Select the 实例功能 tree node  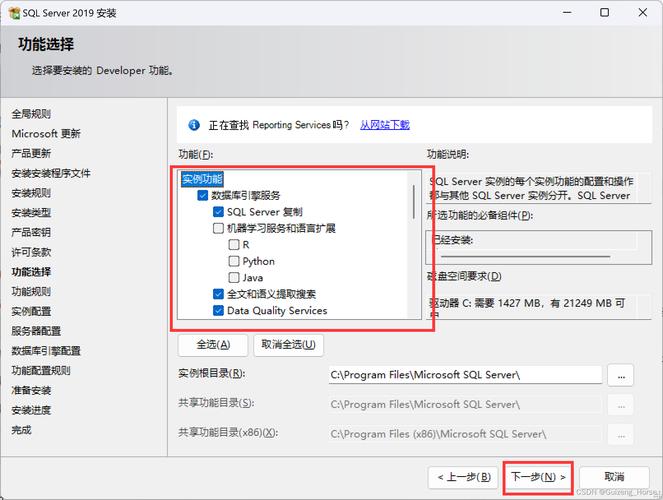[x=202, y=179]
